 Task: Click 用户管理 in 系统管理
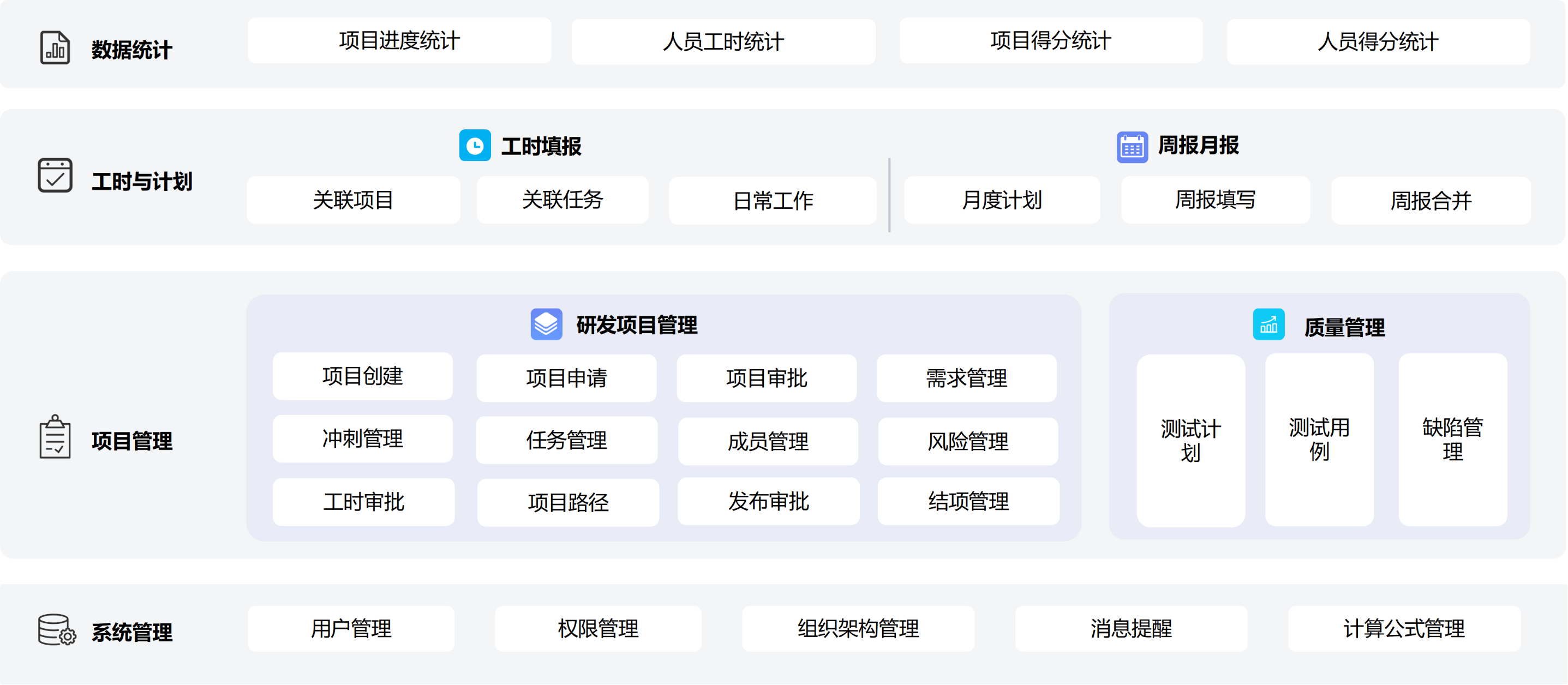pyautogui.click(x=351, y=628)
